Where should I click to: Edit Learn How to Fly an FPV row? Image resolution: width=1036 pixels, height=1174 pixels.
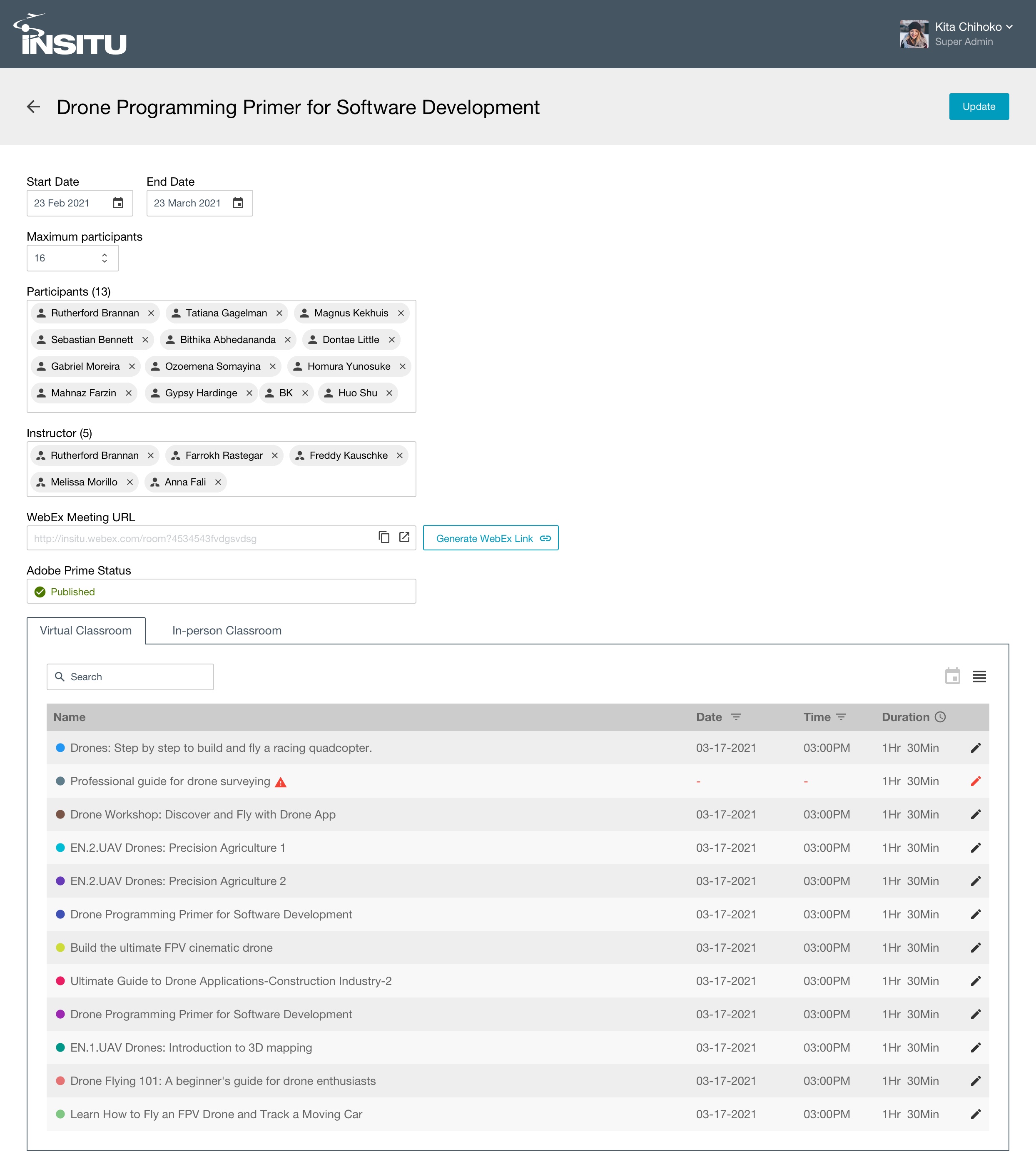tap(976, 1114)
